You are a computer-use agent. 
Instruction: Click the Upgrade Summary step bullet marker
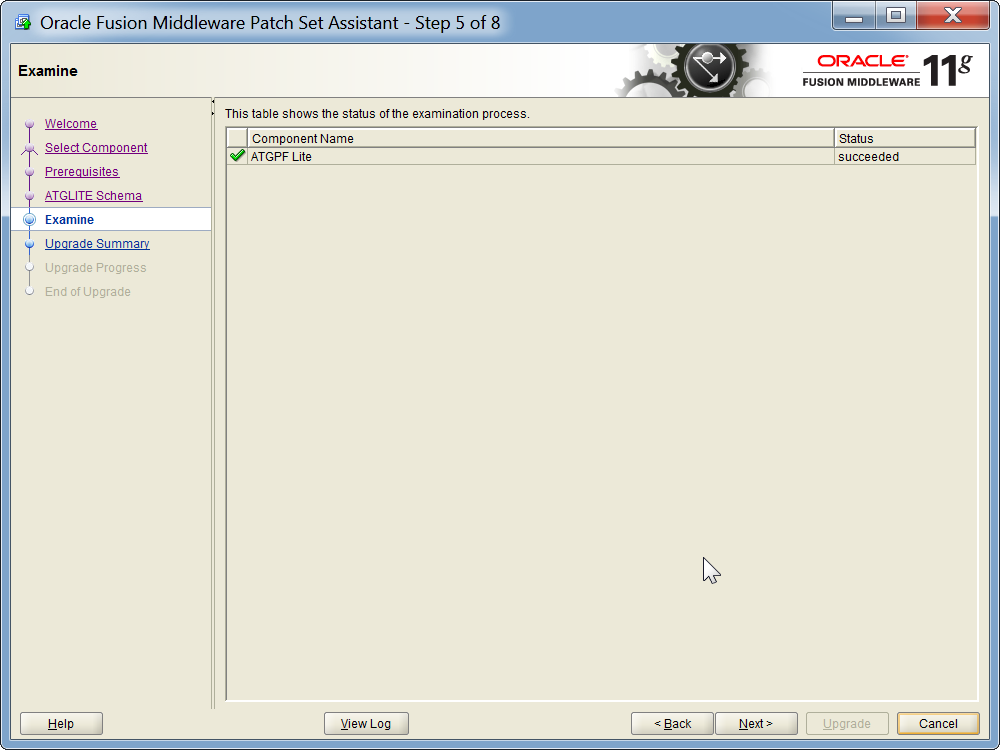pyautogui.click(x=29, y=244)
